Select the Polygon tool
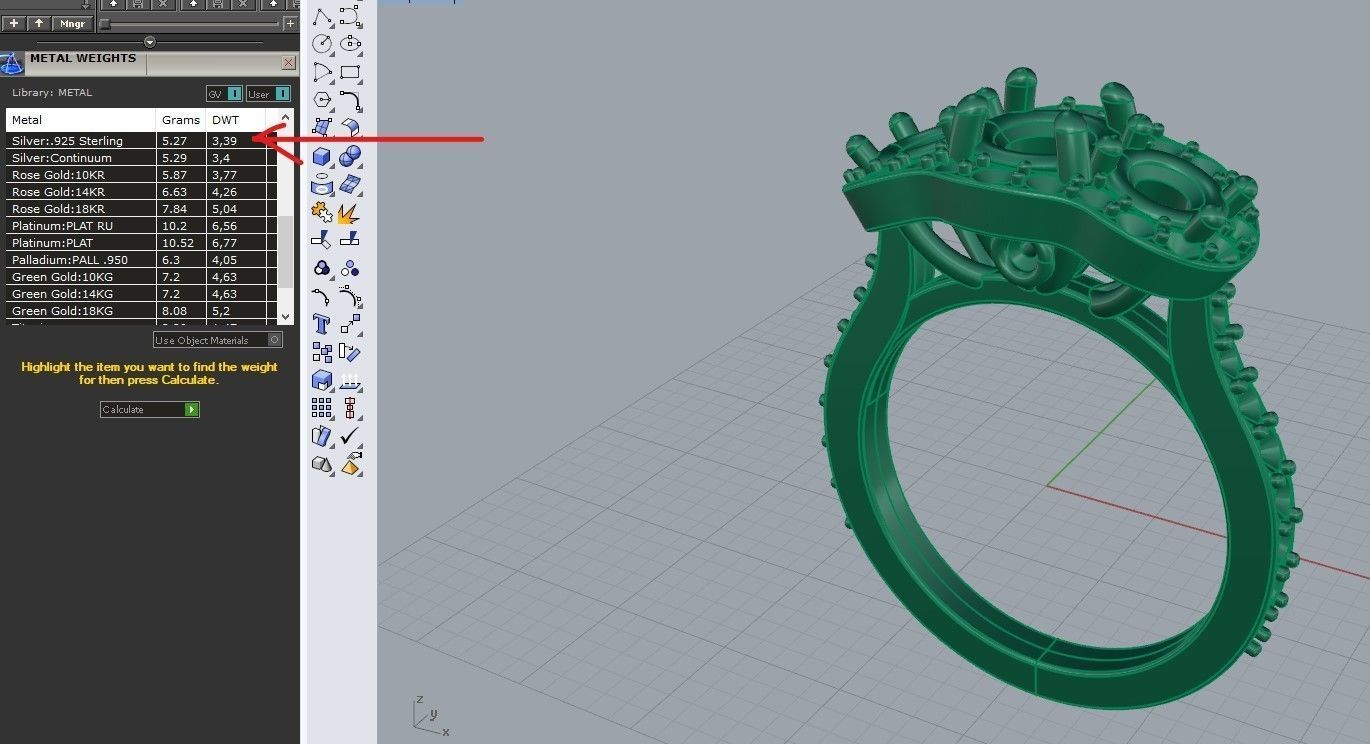The image size is (1370, 744). pyautogui.click(x=322, y=100)
